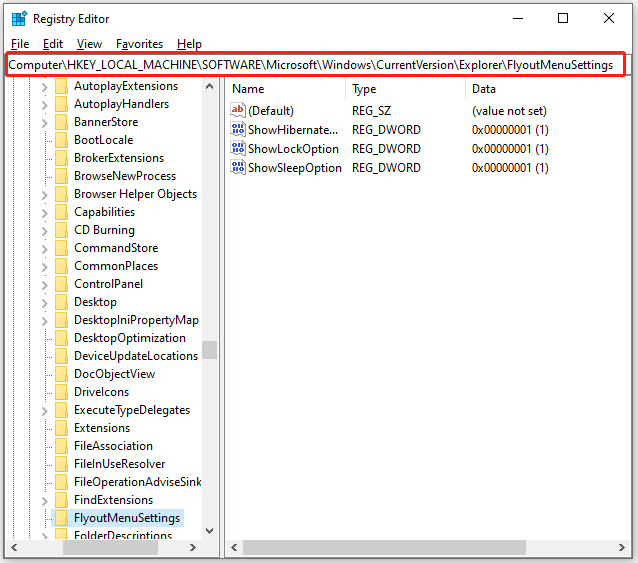This screenshot has width=638, height=563.
Task: Select the FileInUseResolver key in tree
Action: [119, 464]
